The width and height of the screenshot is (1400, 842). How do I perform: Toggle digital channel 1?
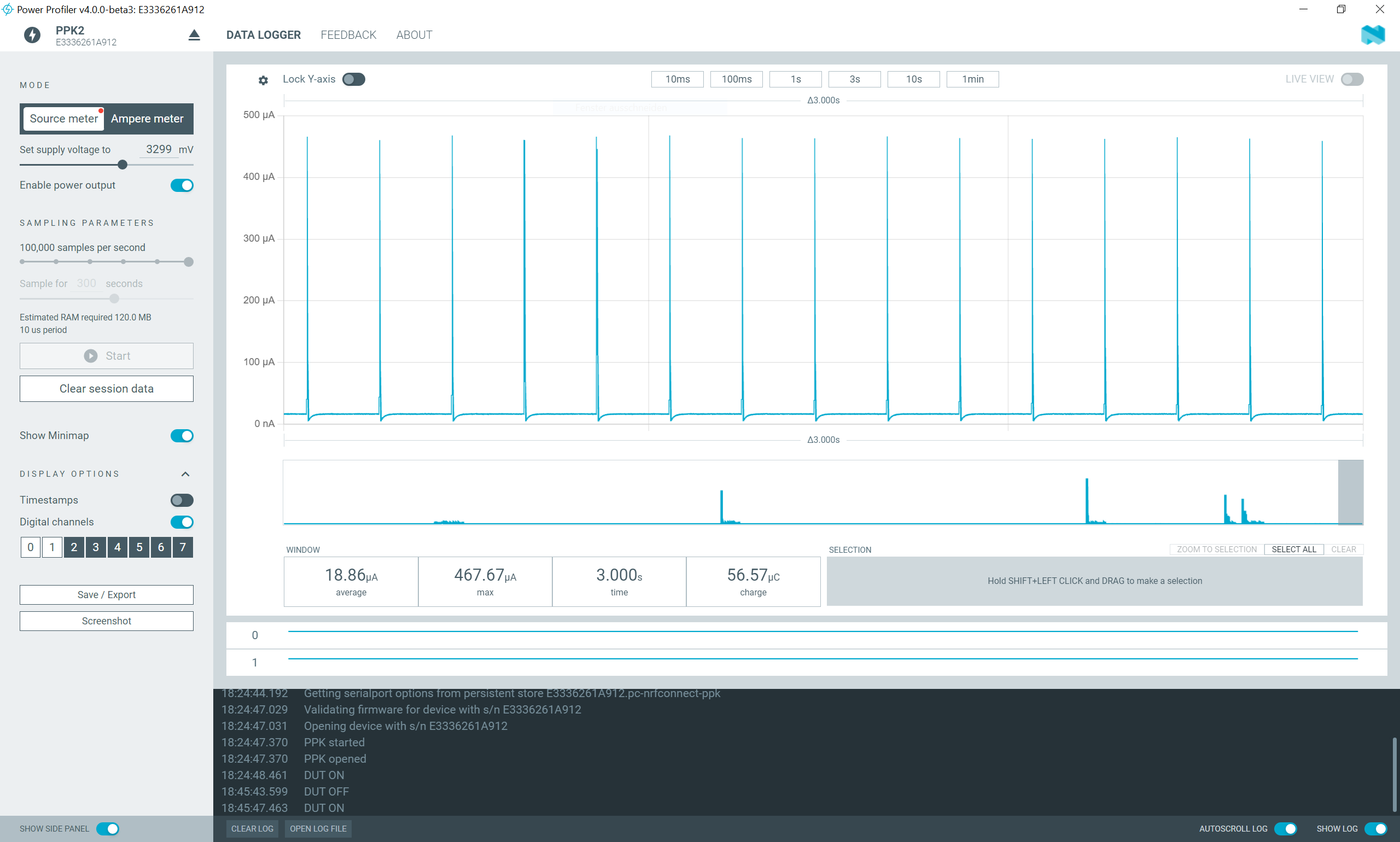pos(52,547)
